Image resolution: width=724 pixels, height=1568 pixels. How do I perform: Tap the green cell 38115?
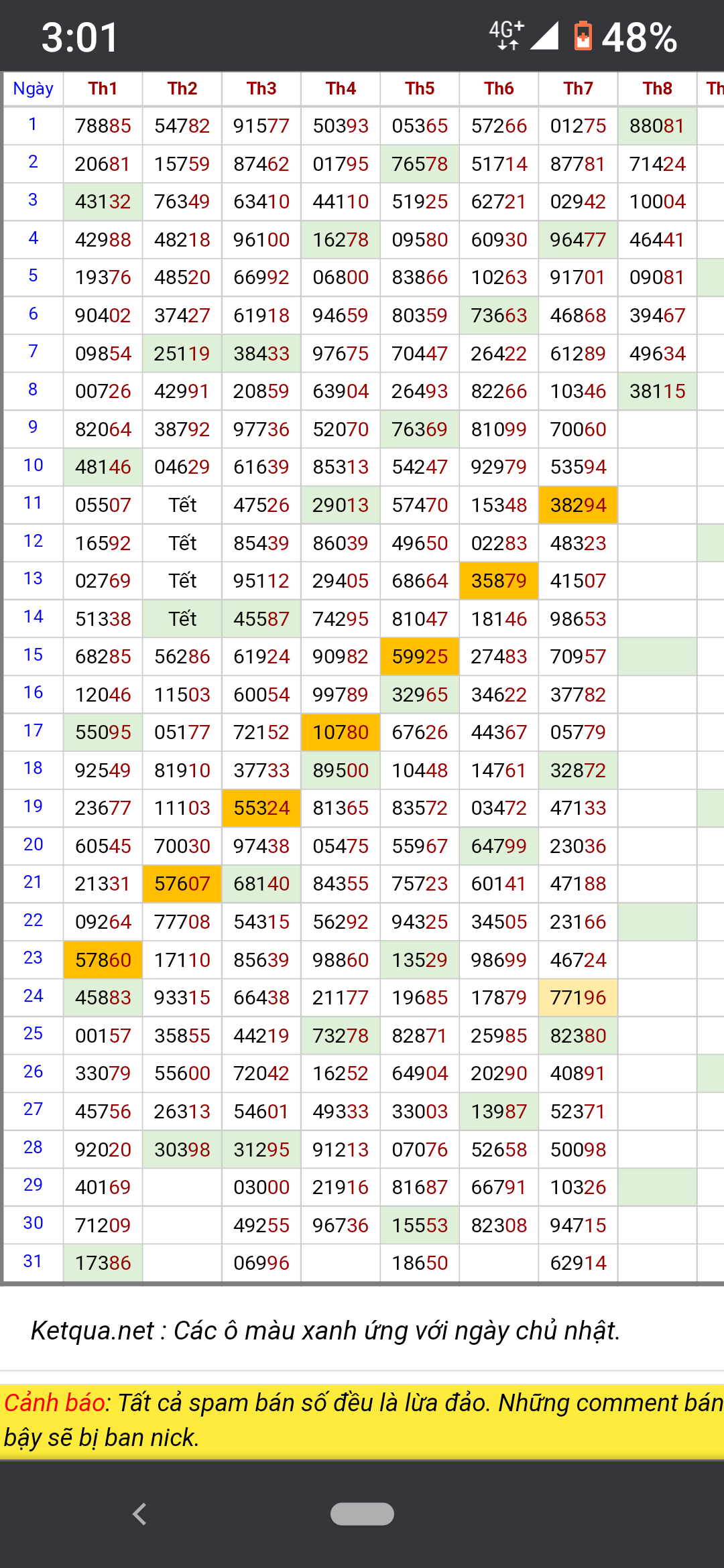point(657,391)
